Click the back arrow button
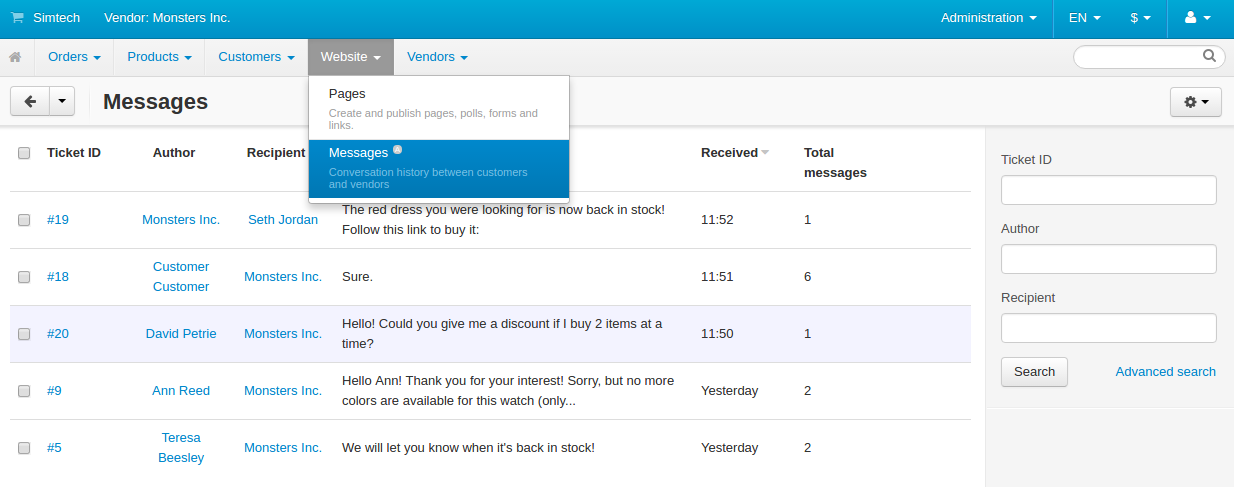This screenshot has width=1234, height=487. pyautogui.click(x=30, y=101)
